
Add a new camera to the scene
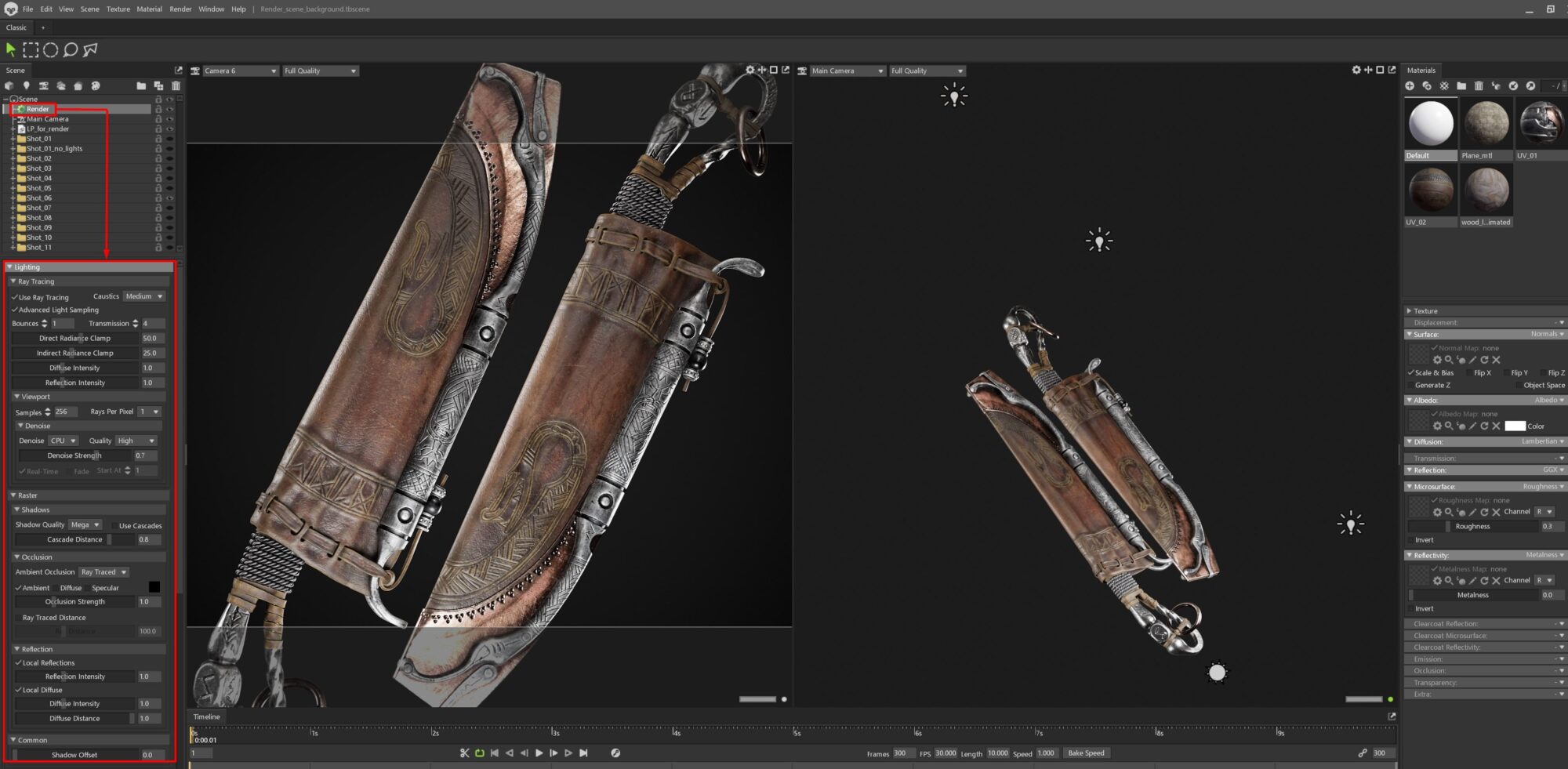tap(44, 85)
